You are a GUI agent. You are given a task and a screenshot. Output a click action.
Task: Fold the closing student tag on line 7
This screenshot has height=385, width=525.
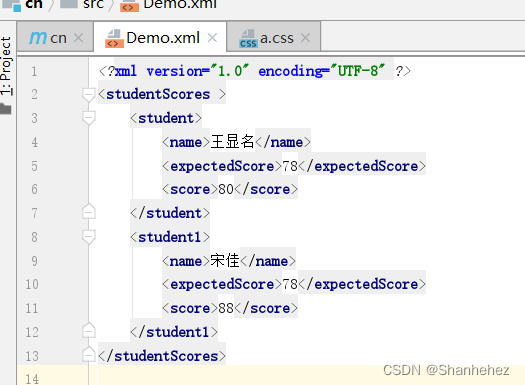coord(88,212)
